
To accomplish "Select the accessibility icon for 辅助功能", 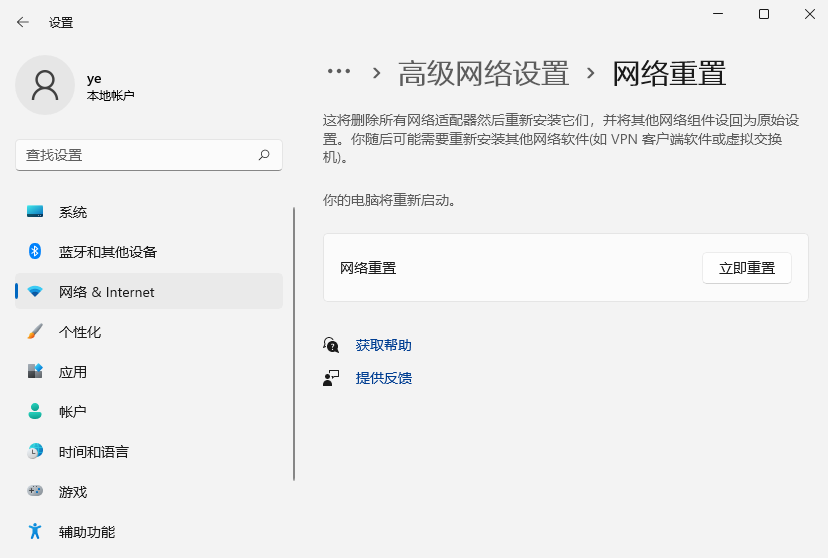I will pos(35,531).
